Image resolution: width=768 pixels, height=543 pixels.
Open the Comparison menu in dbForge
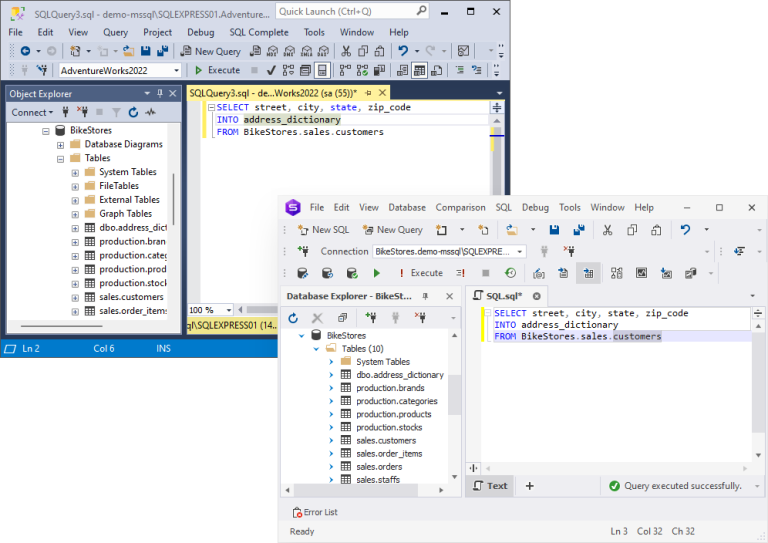460,208
